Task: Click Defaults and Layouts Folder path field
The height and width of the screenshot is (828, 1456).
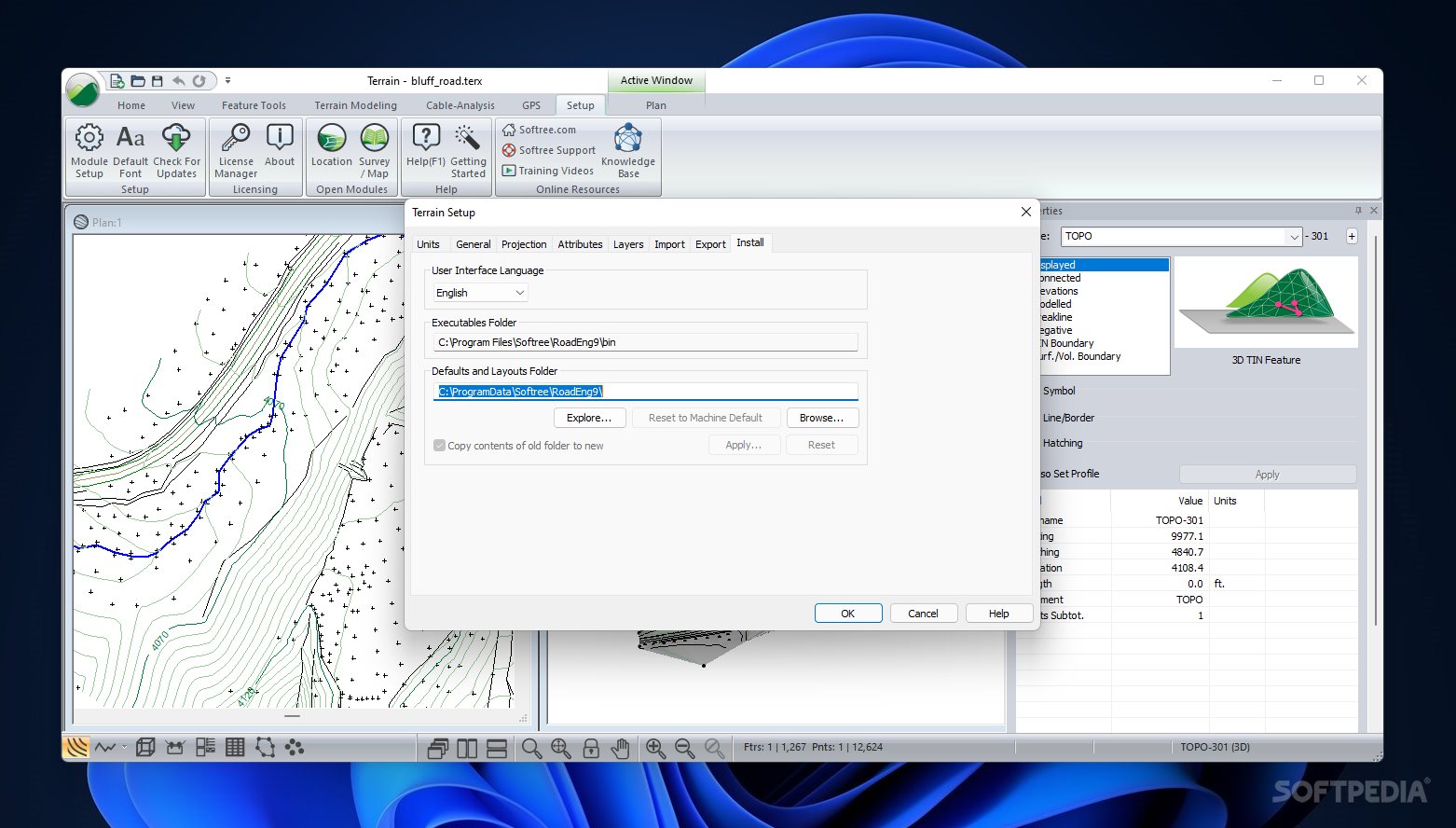Action: pos(645,392)
